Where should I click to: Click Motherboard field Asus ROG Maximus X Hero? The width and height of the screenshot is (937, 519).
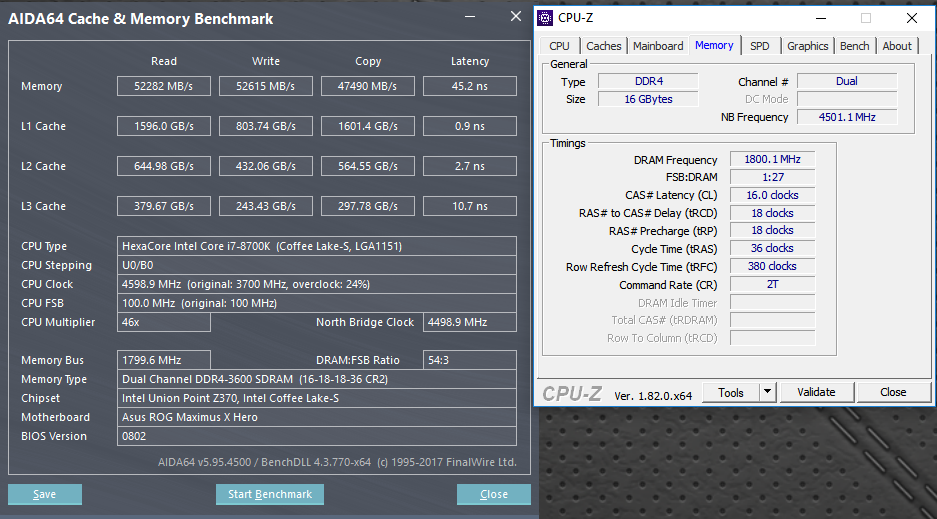317,417
